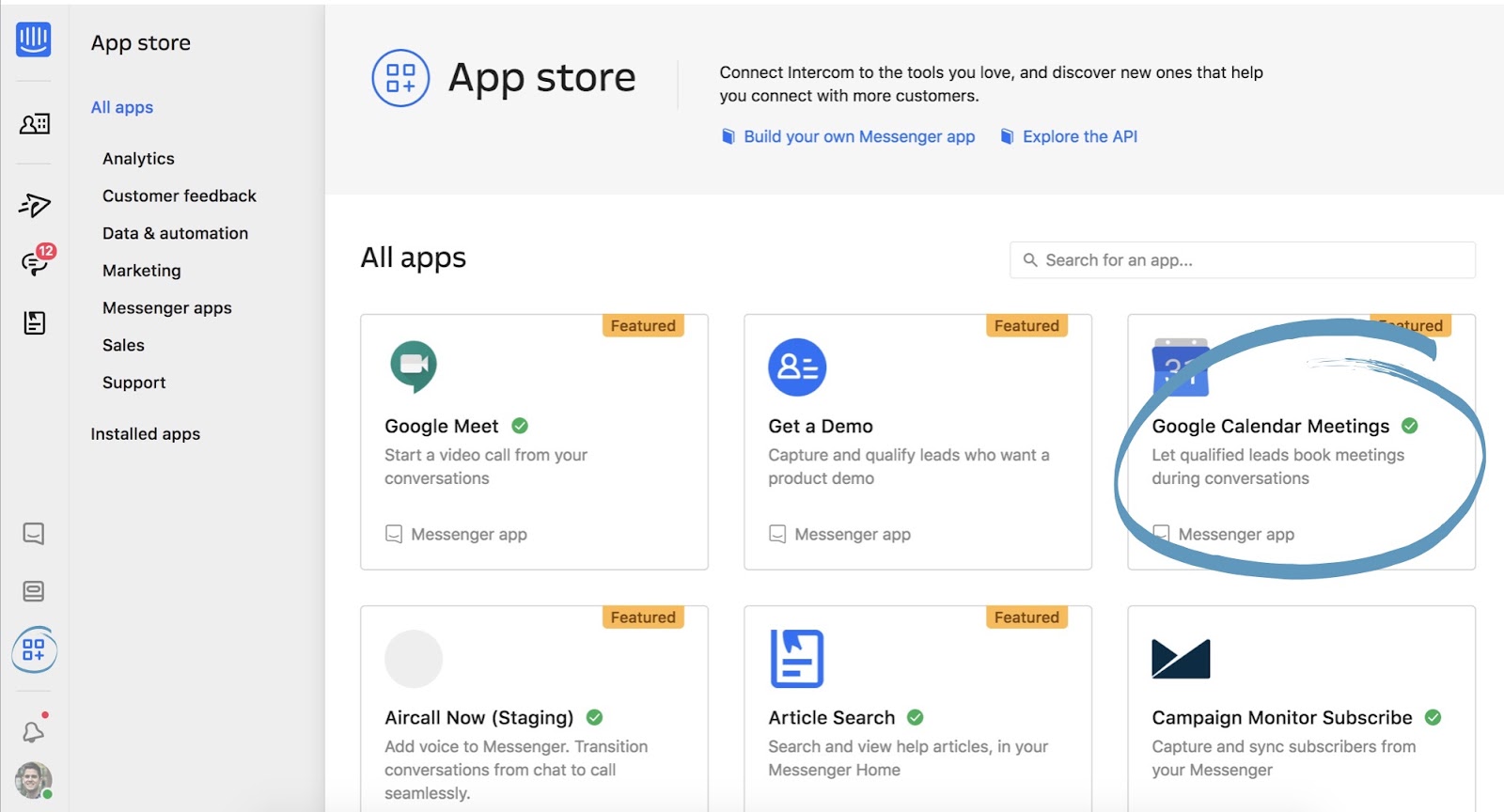This screenshot has height=812, width=1504.
Task: Open the Explore the API link
Action: pyautogui.click(x=1080, y=136)
